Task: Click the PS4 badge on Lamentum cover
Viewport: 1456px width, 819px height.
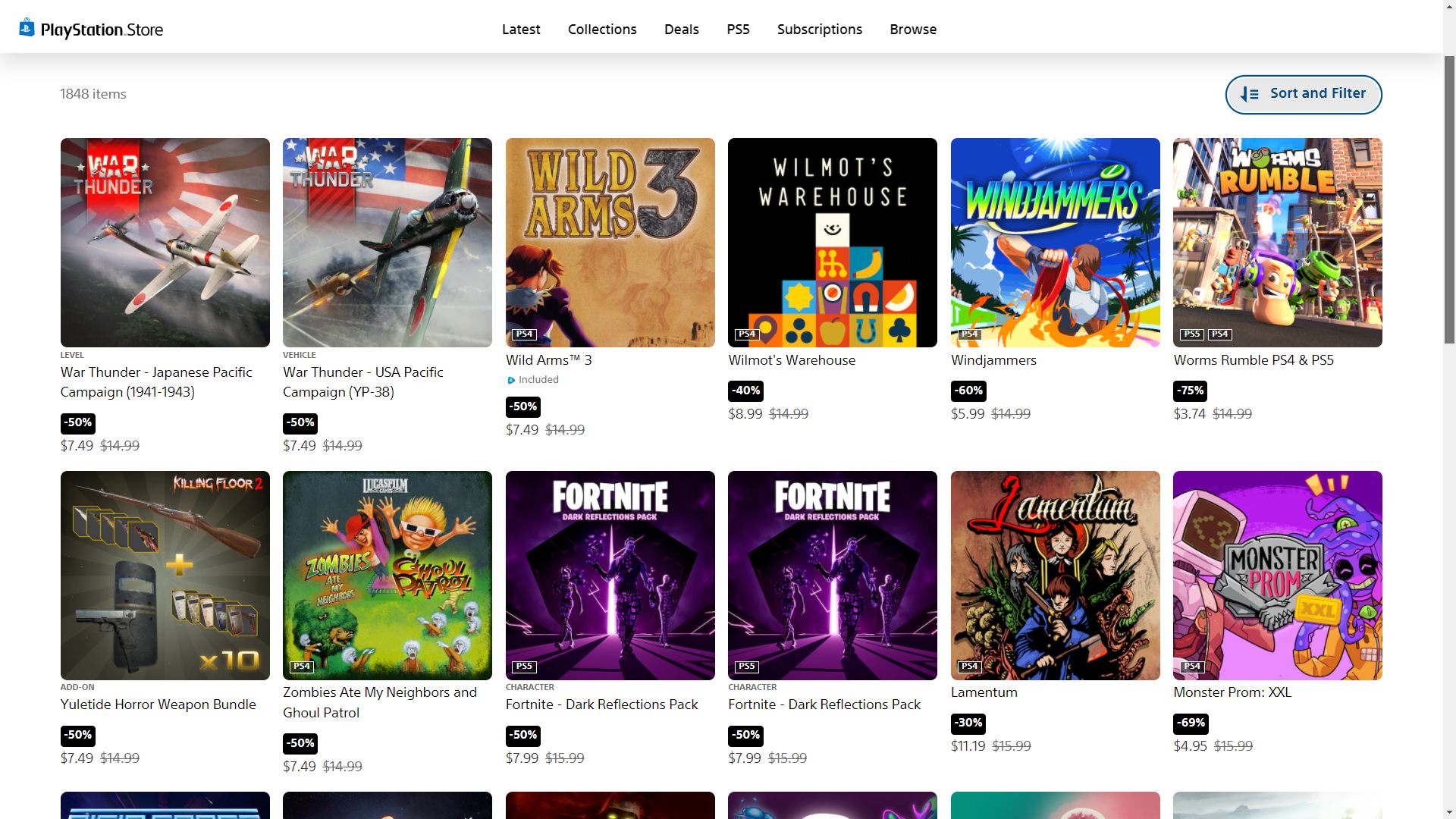Action: pos(969,667)
